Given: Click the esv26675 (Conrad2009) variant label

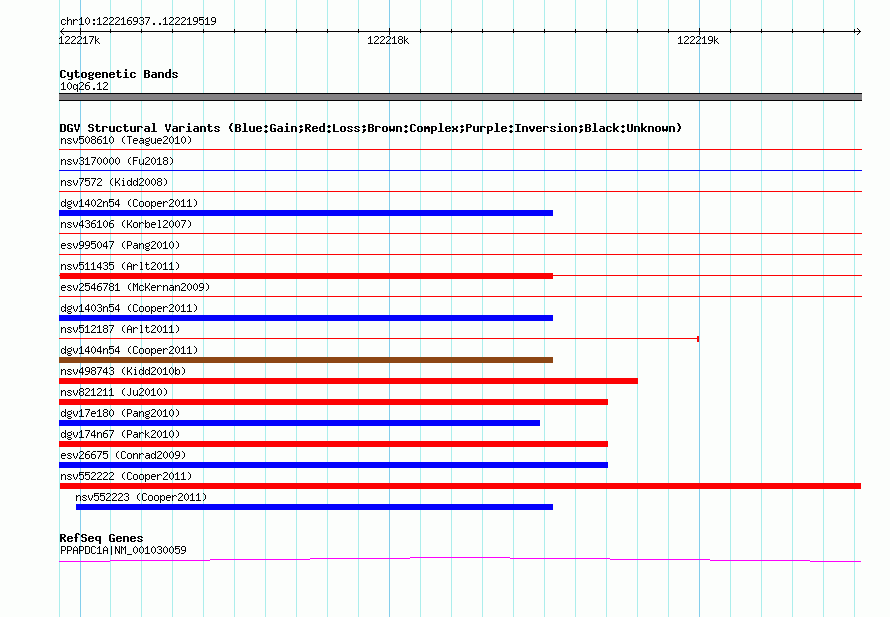Looking at the screenshot, I should click(x=123, y=455).
